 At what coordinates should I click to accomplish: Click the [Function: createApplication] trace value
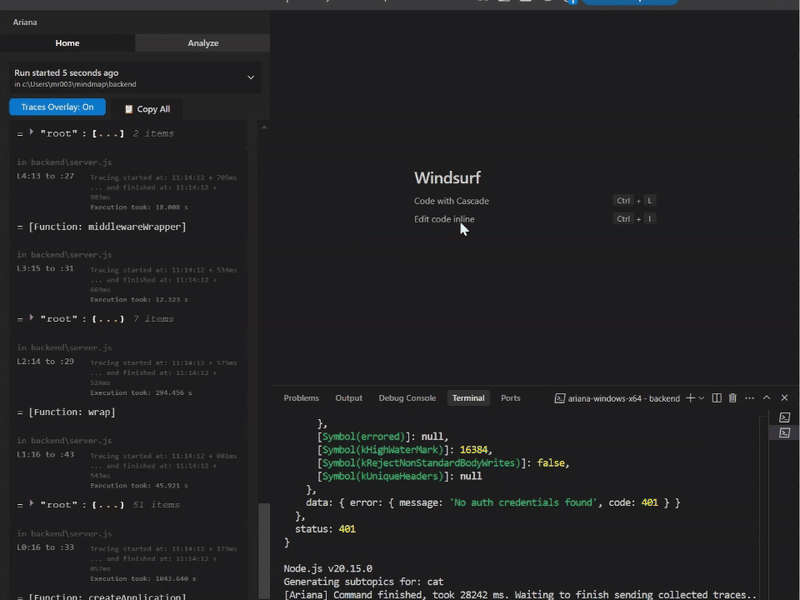click(107, 596)
